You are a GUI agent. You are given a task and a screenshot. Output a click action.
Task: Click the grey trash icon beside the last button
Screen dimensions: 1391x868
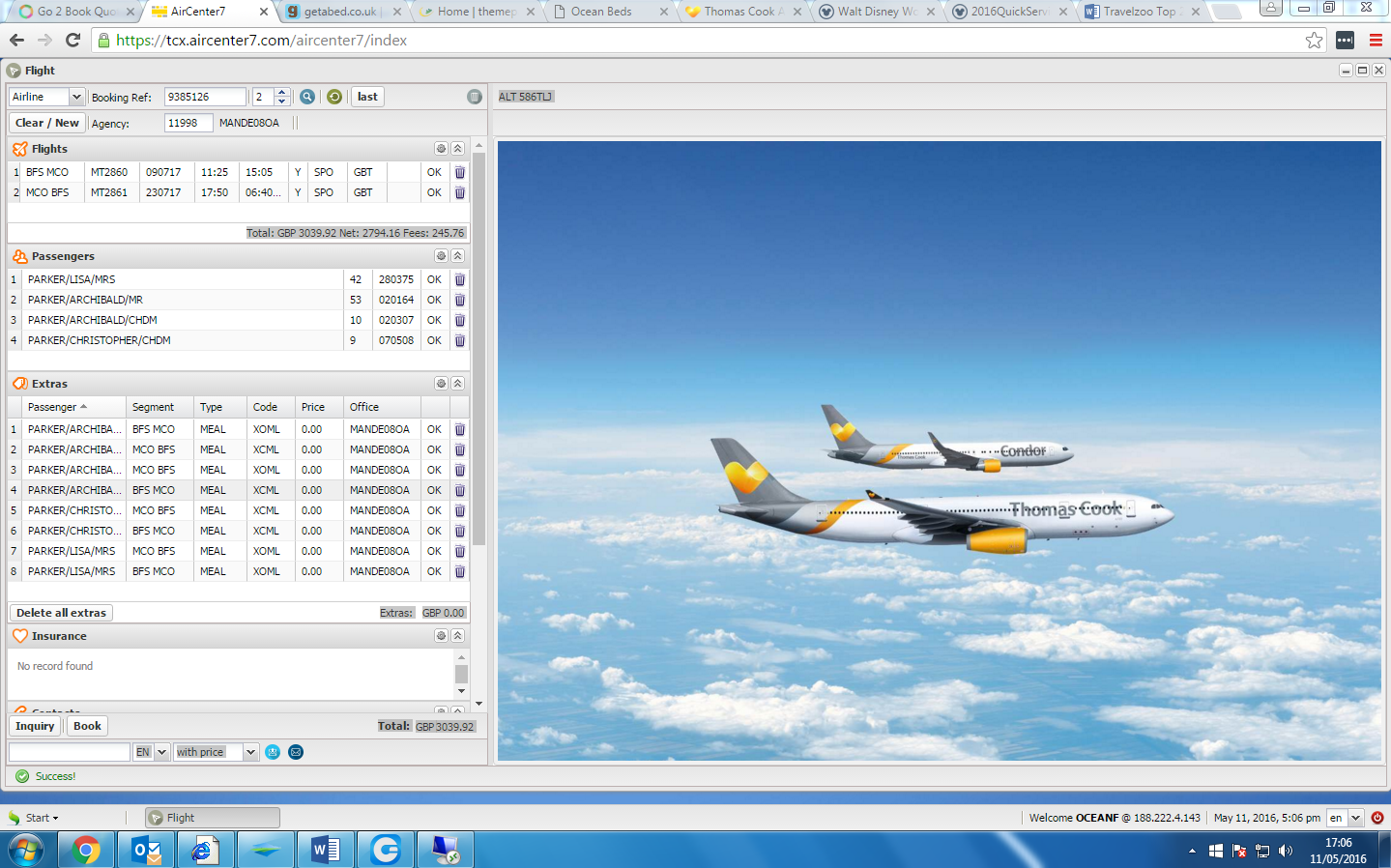point(475,97)
